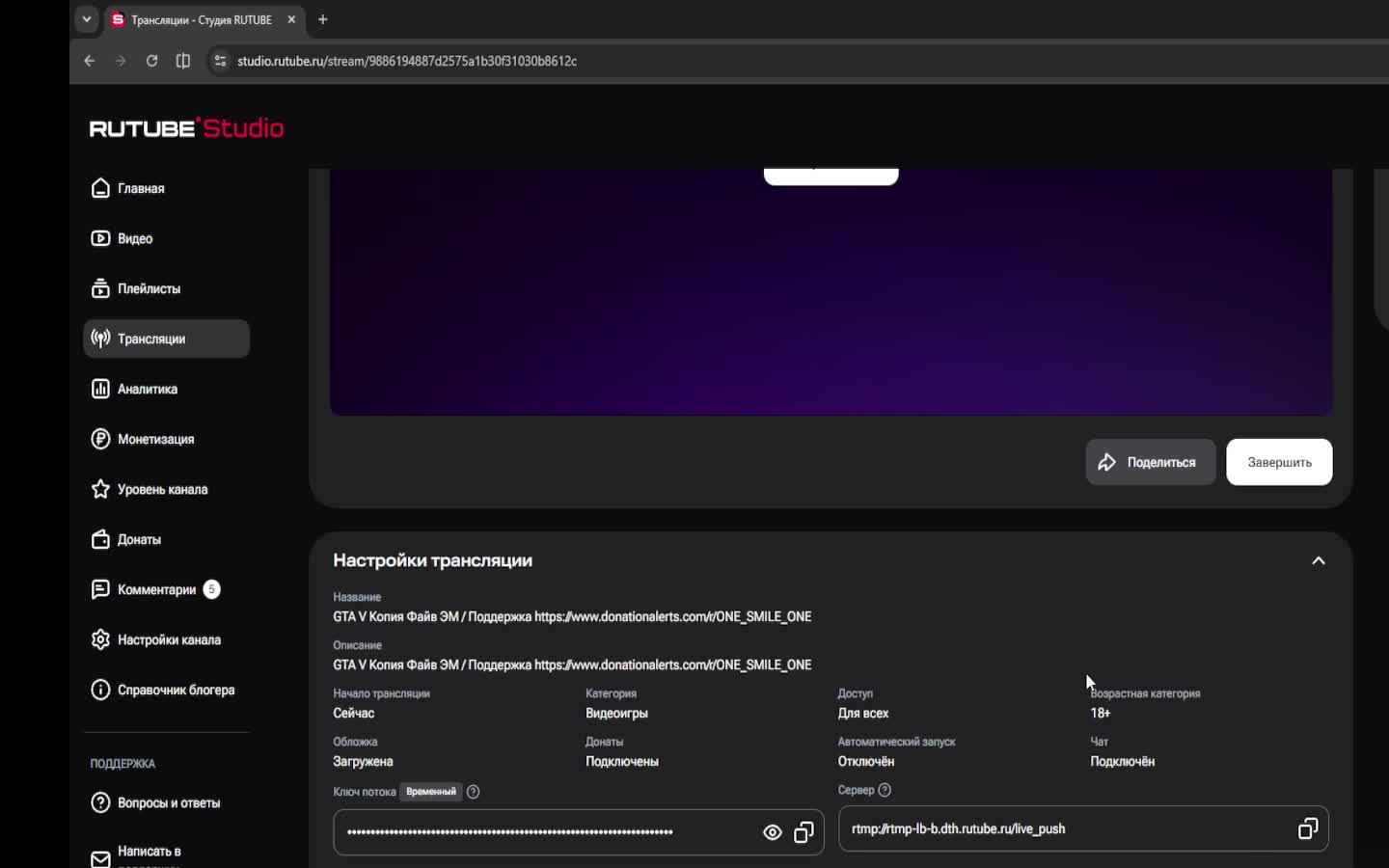The height and width of the screenshot is (868, 1389).
Task: Click the Подключён chat value
Action: 1123,761
